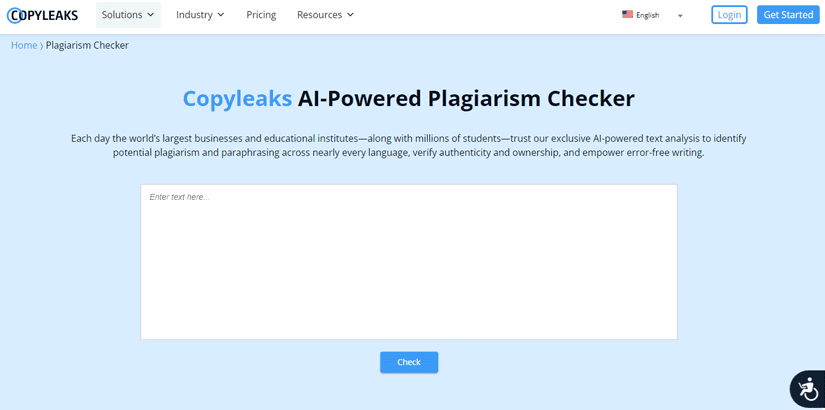The width and height of the screenshot is (825, 410).
Task: Open the Industry menu
Action: click(x=200, y=15)
